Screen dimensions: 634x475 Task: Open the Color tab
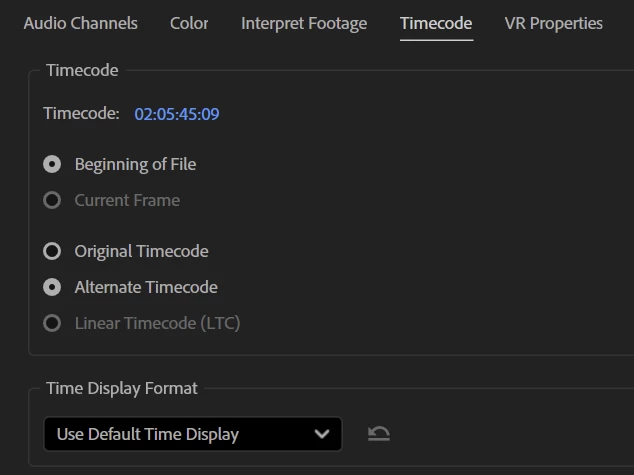[189, 23]
